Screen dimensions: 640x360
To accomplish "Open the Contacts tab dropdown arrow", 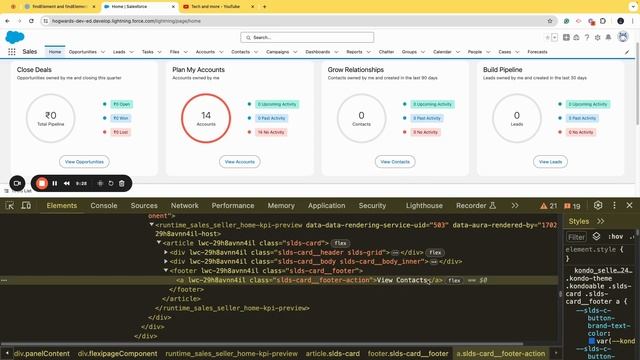I will click(256, 52).
